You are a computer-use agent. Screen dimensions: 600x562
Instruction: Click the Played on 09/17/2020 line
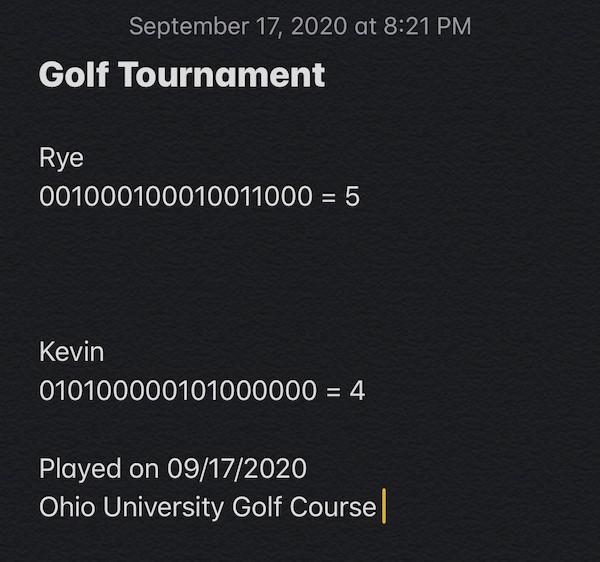click(x=173, y=469)
